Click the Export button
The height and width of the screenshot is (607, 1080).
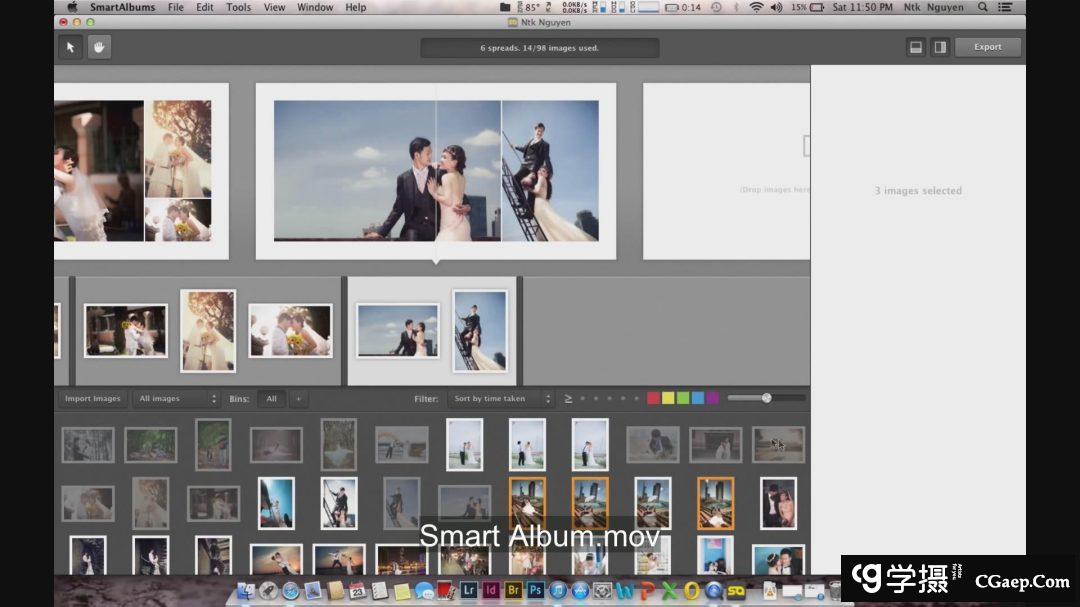[x=987, y=47]
